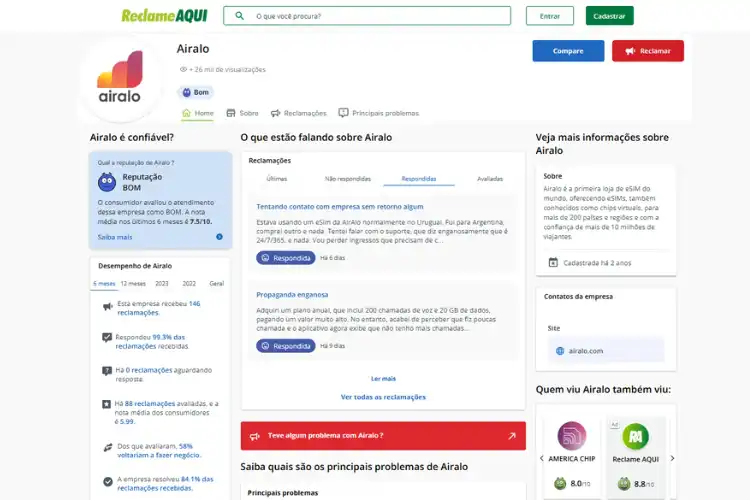Image resolution: width=750 pixels, height=500 pixels.
Task: Click the Airalo company logo
Action: point(120,78)
